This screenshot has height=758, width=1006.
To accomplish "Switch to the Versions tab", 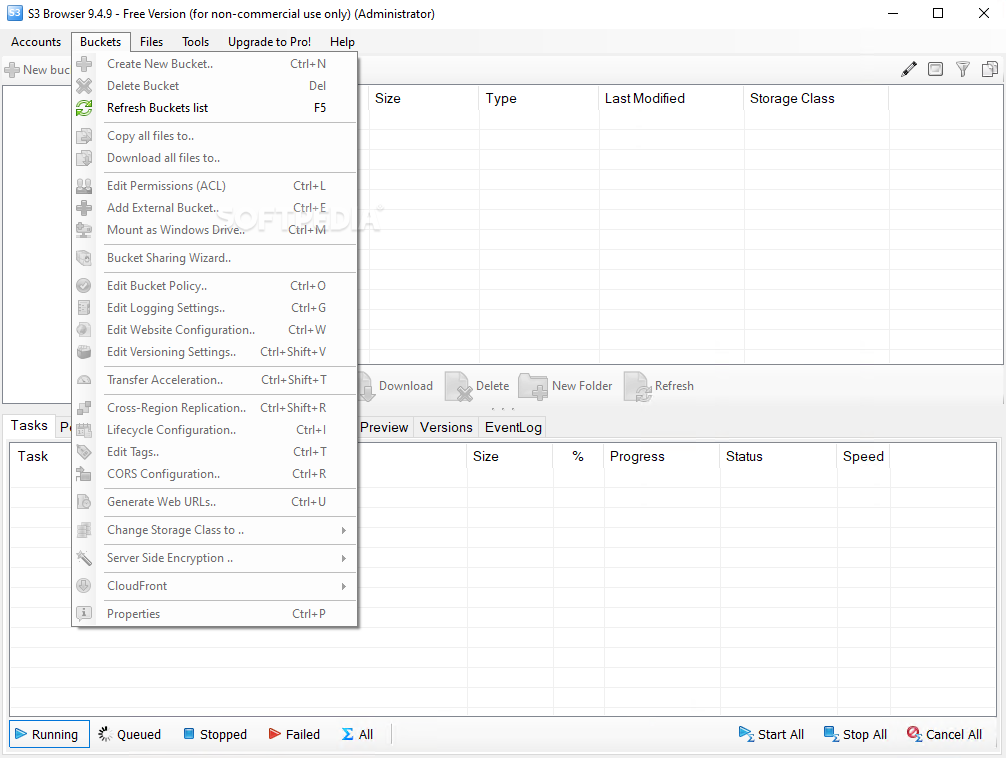I will 446,427.
